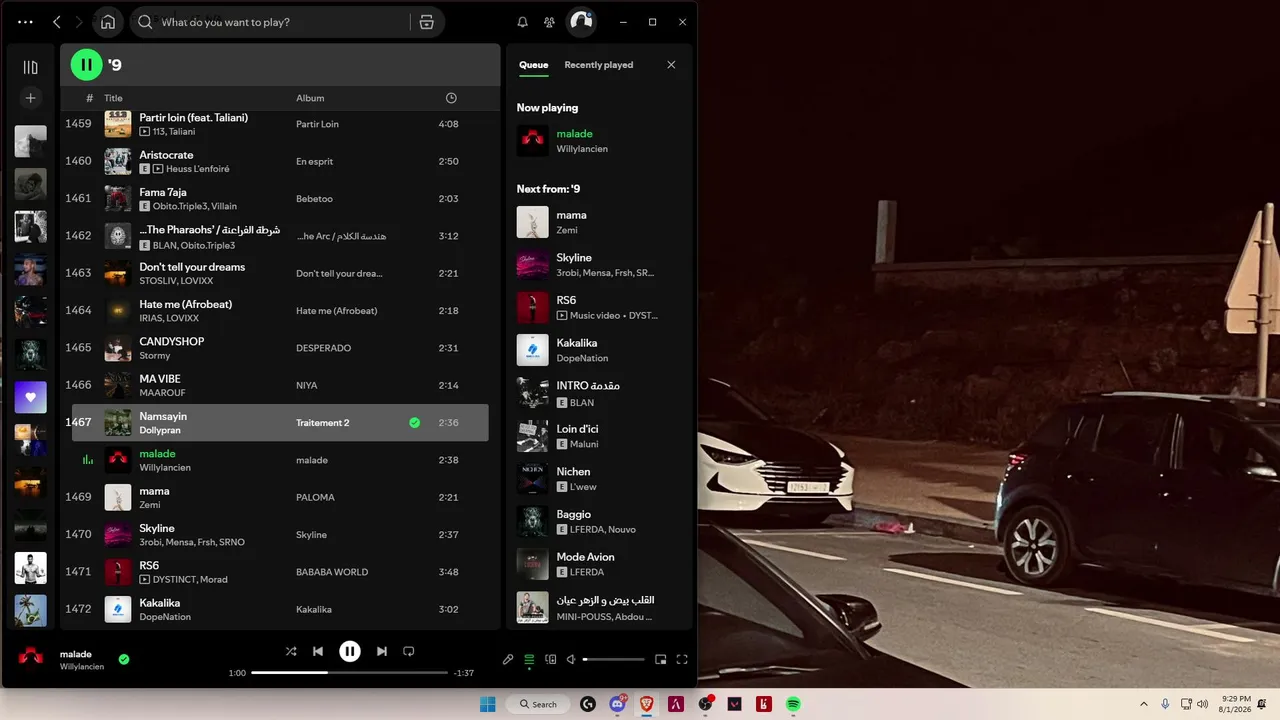Sort tracks by the Title column
The image size is (1280, 720).
coord(114,98)
